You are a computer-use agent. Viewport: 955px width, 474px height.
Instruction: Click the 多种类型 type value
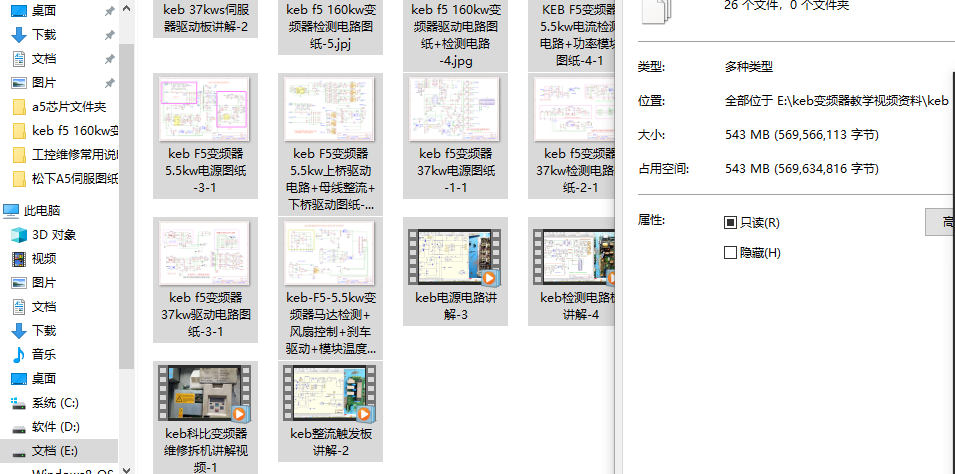(x=749, y=67)
